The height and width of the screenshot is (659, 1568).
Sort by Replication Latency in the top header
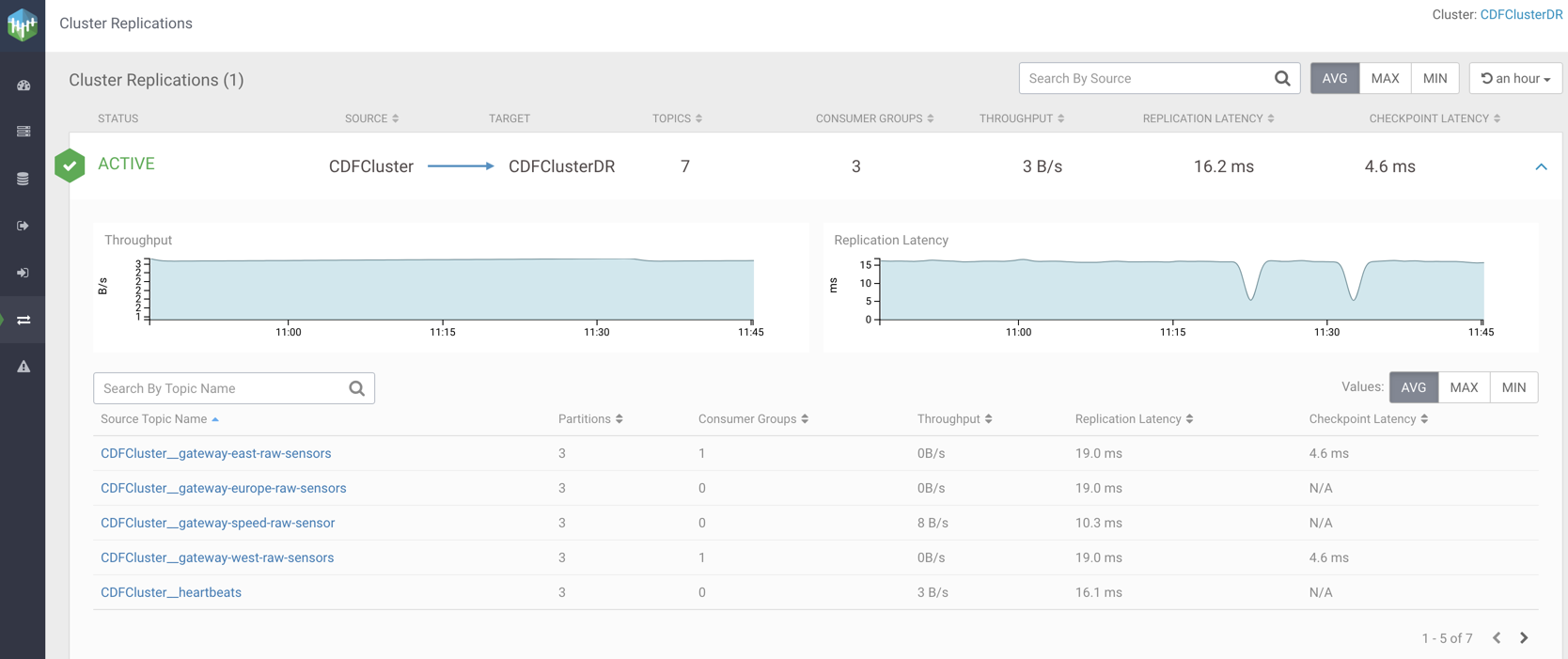(1208, 118)
